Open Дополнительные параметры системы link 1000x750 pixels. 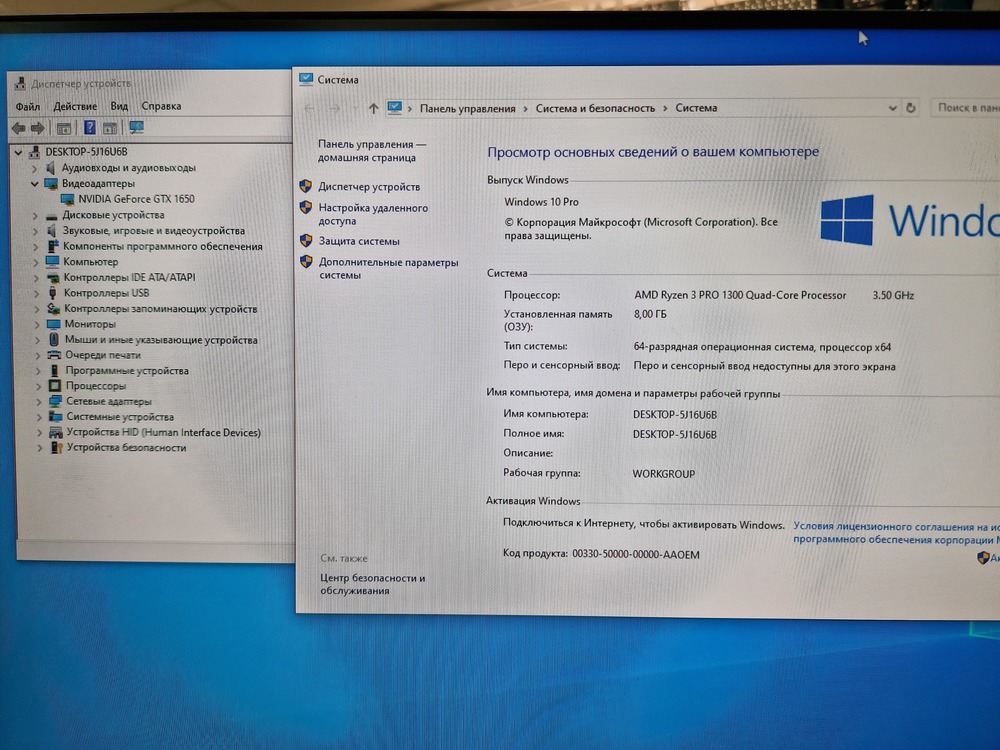(388, 268)
